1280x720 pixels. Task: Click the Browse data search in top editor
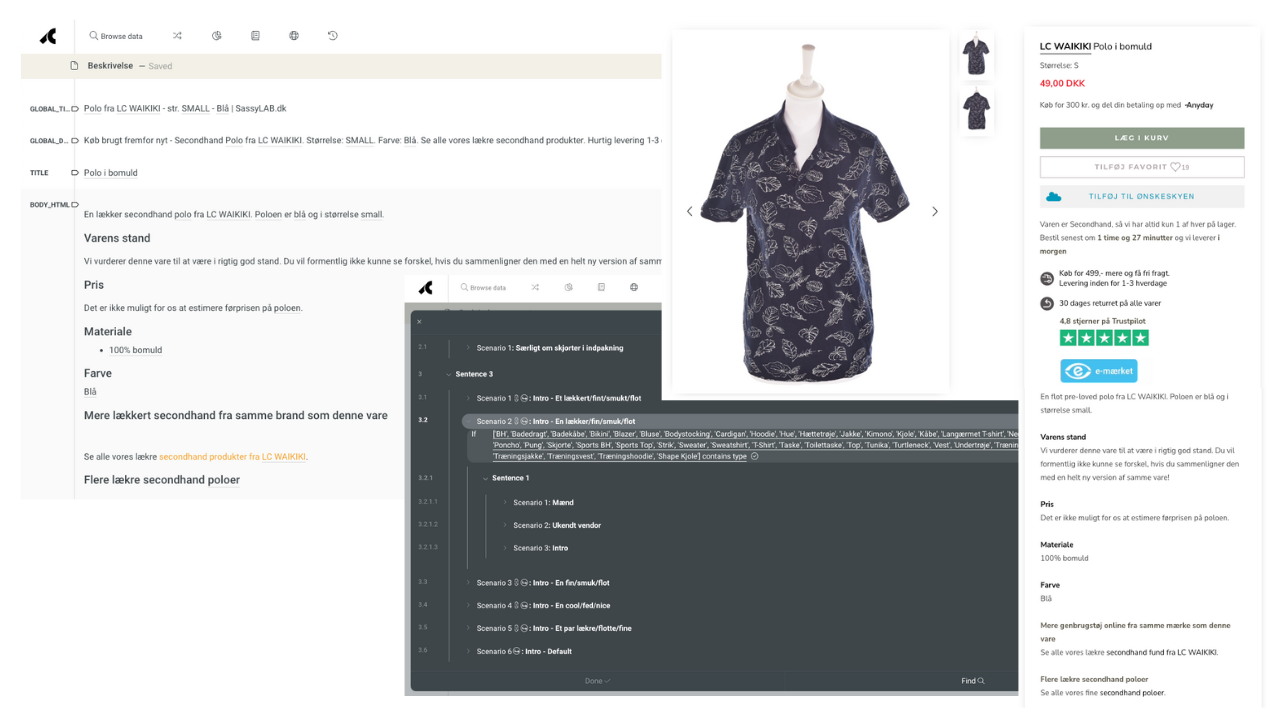click(x=116, y=36)
